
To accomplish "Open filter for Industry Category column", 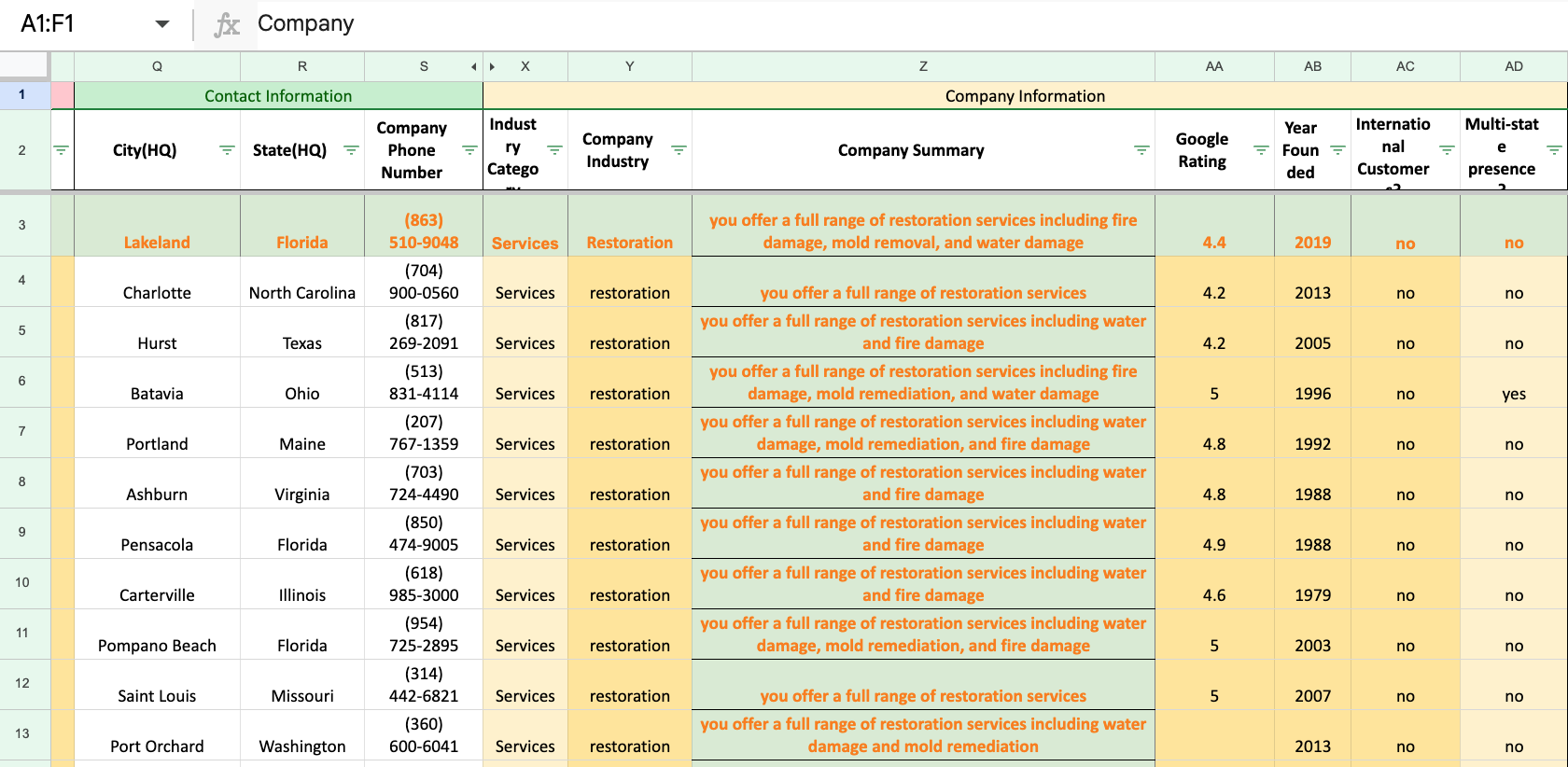I will [x=554, y=150].
